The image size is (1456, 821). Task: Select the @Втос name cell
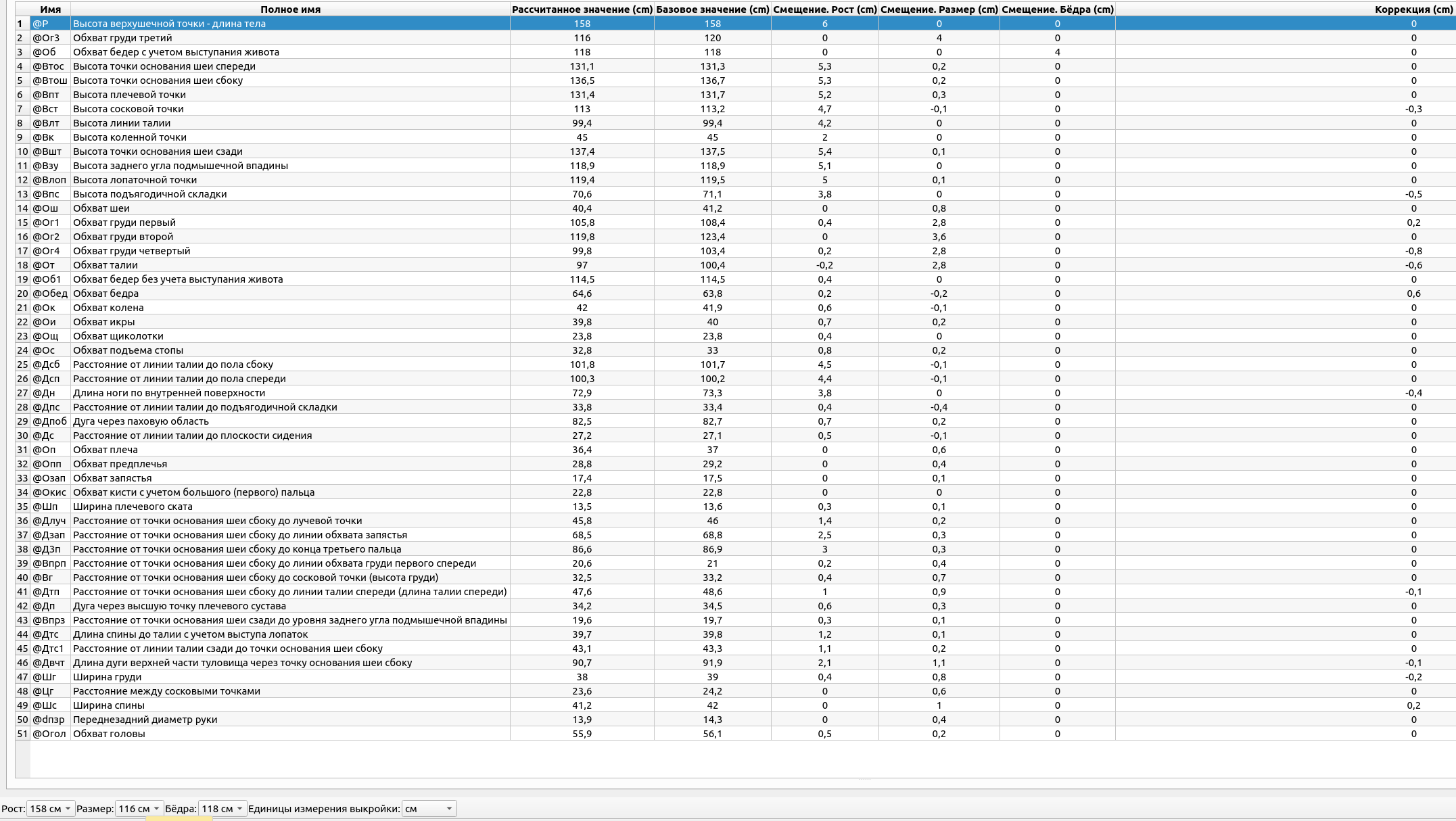(50, 66)
